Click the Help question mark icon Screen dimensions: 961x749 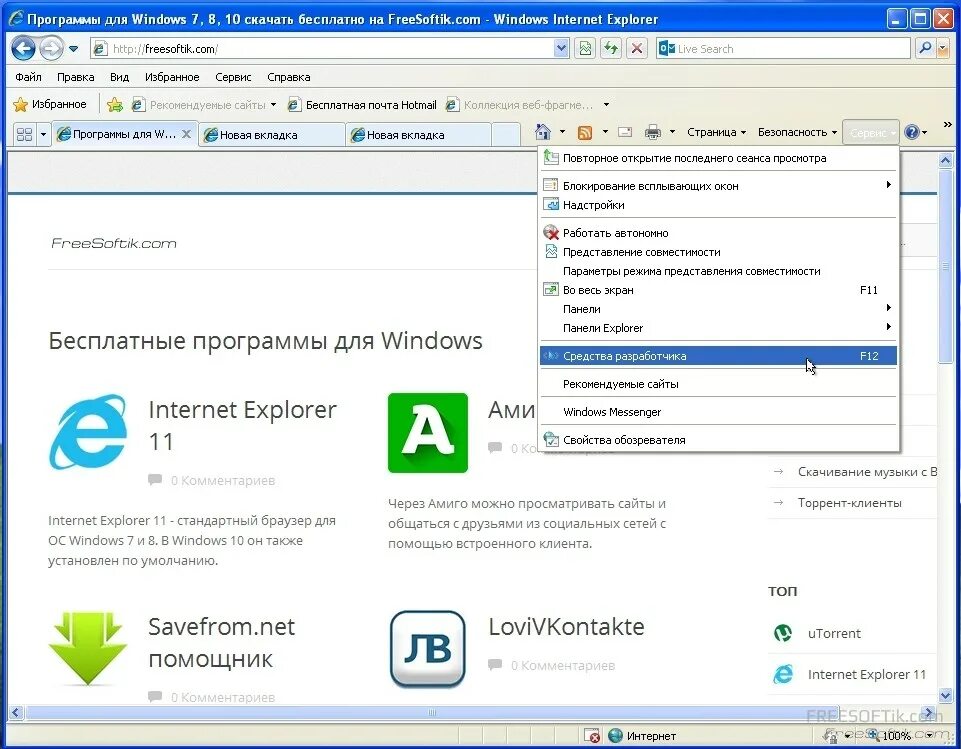pyautogui.click(x=912, y=132)
